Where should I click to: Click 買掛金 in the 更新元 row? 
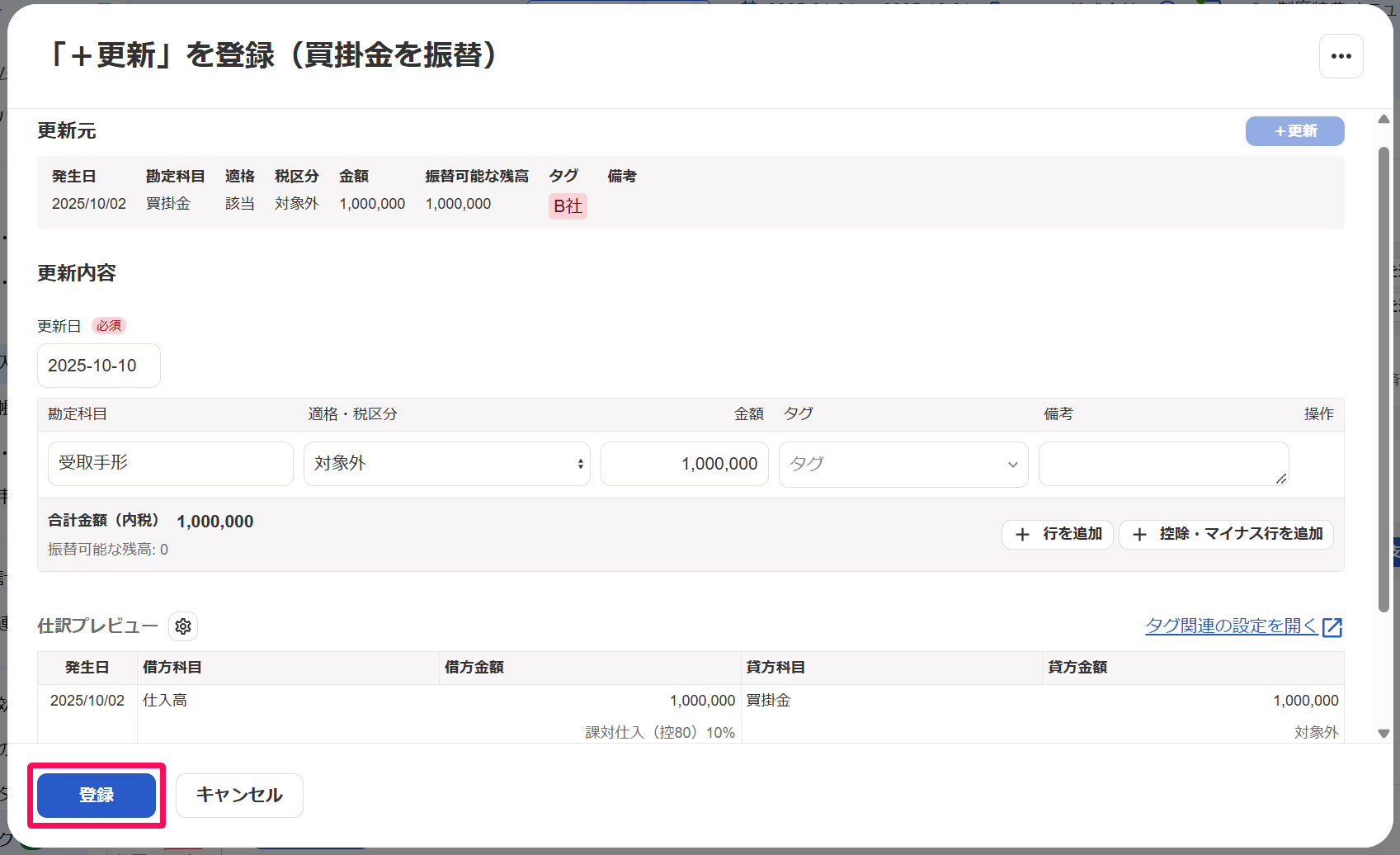point(168,204)
